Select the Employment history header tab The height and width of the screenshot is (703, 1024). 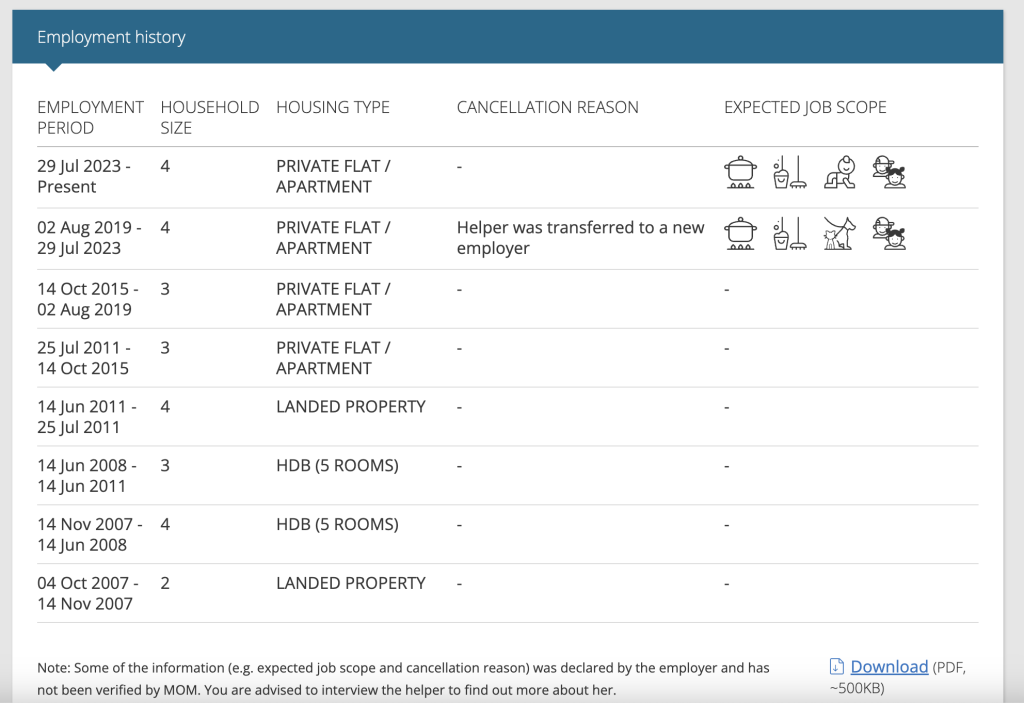pyautogui.click(x=111, y=37)
